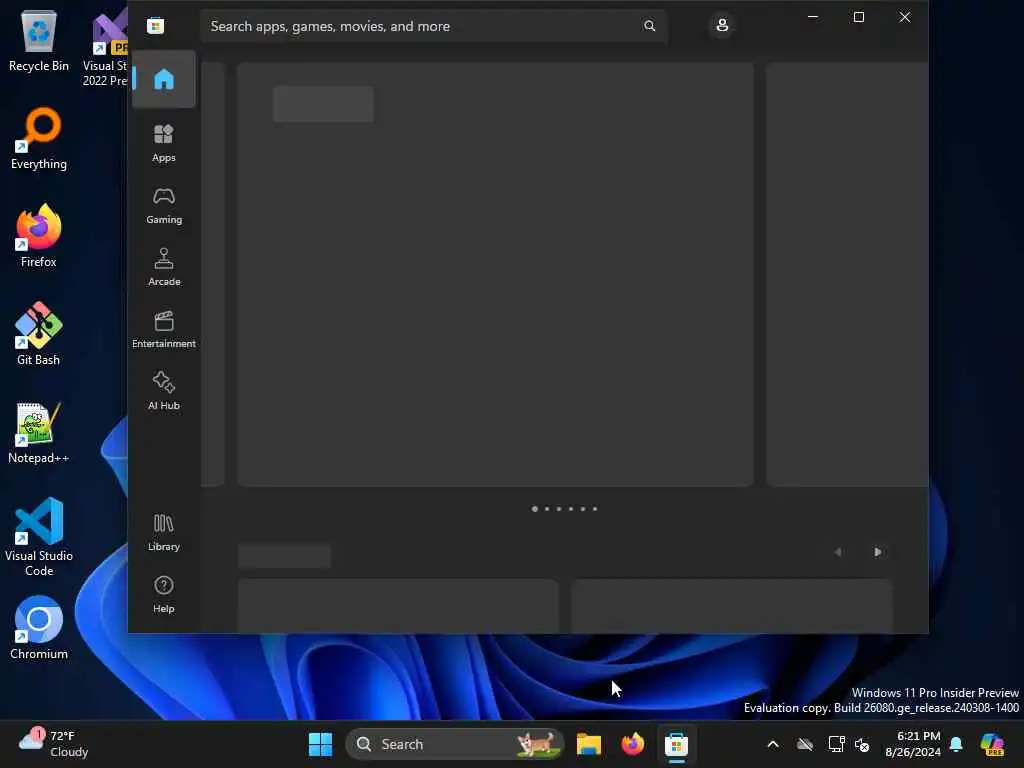
Task: Open the Apps section in the sidebar
Action: (164, 143)
